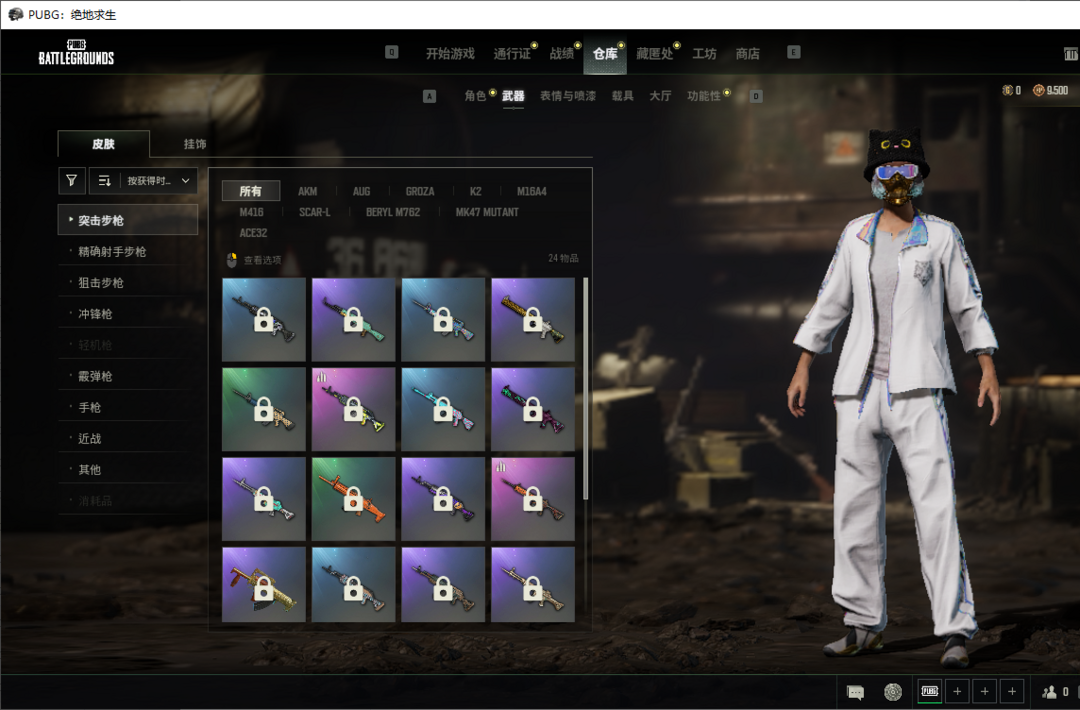Click the mouse icon beside 查看选项

click(231, 260)
